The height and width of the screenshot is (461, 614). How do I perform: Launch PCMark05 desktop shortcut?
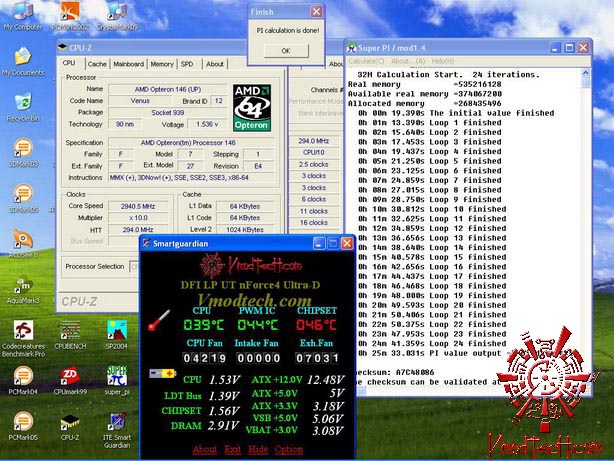point(23,426)
